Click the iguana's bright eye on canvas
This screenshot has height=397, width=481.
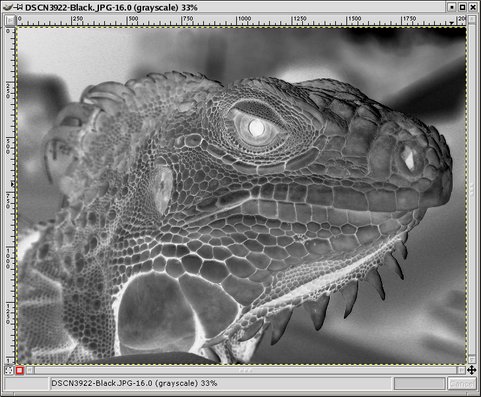[256, 128]
